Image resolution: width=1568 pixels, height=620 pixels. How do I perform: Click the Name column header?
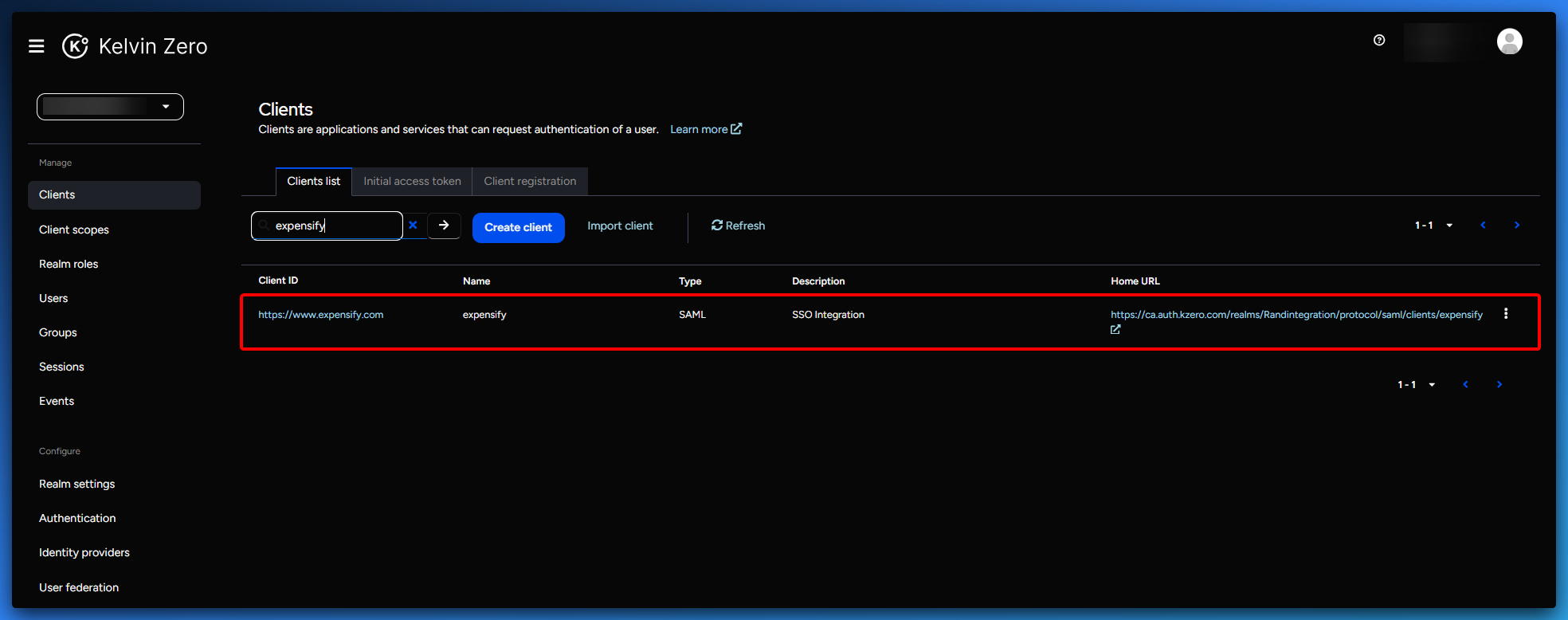(476, 281)
